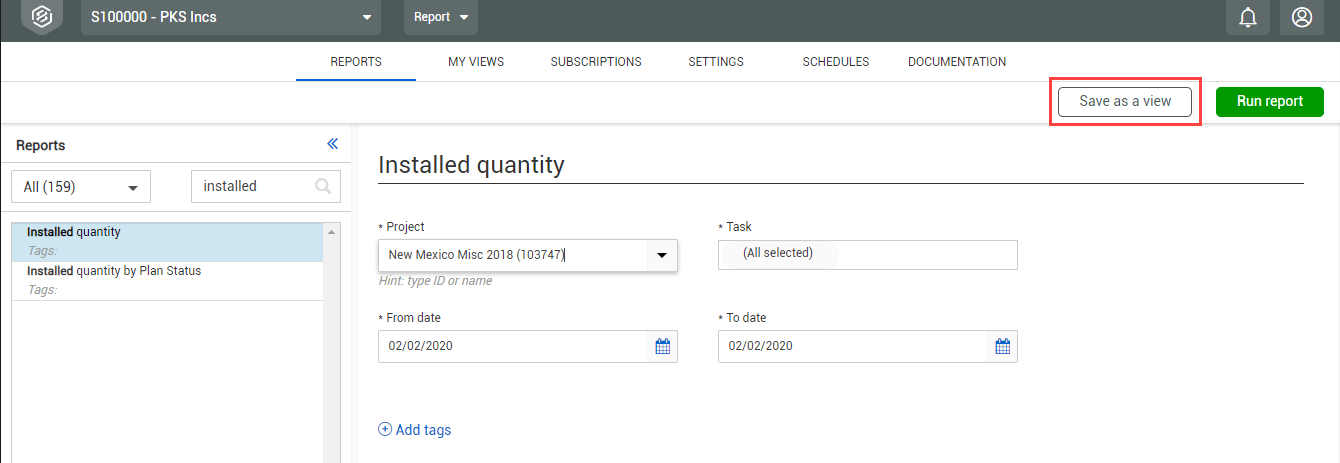Viewport: 1340px width, 463px height.
Task: Click the Save as a view button
Action: (1125, 101)
